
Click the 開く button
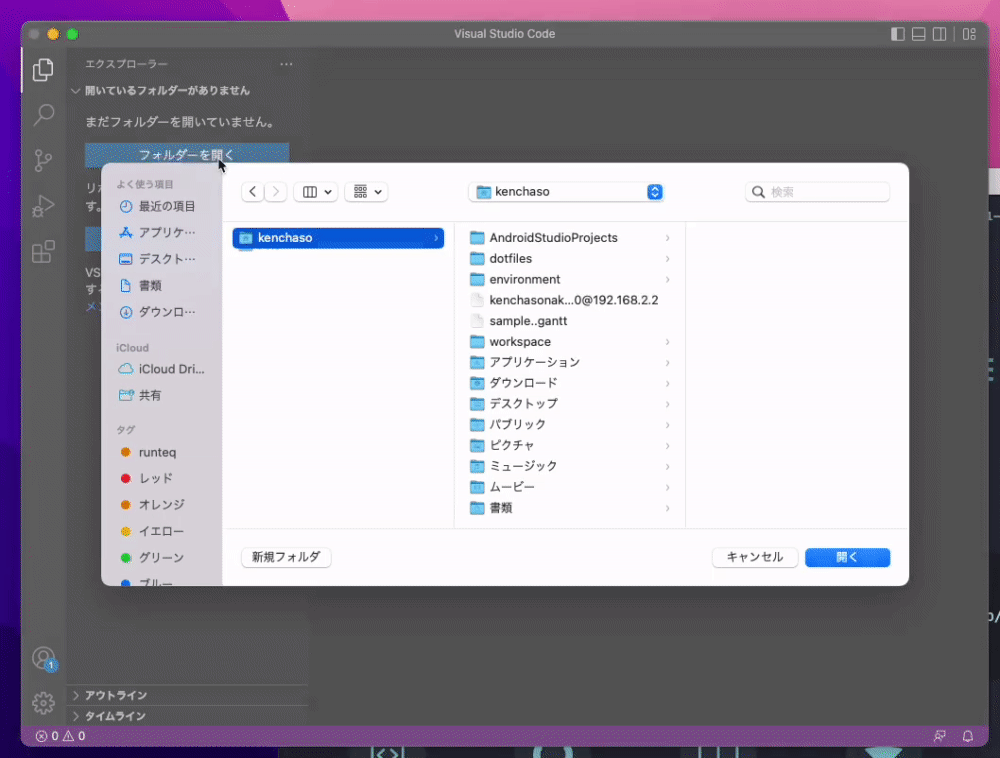click(846, 557)
